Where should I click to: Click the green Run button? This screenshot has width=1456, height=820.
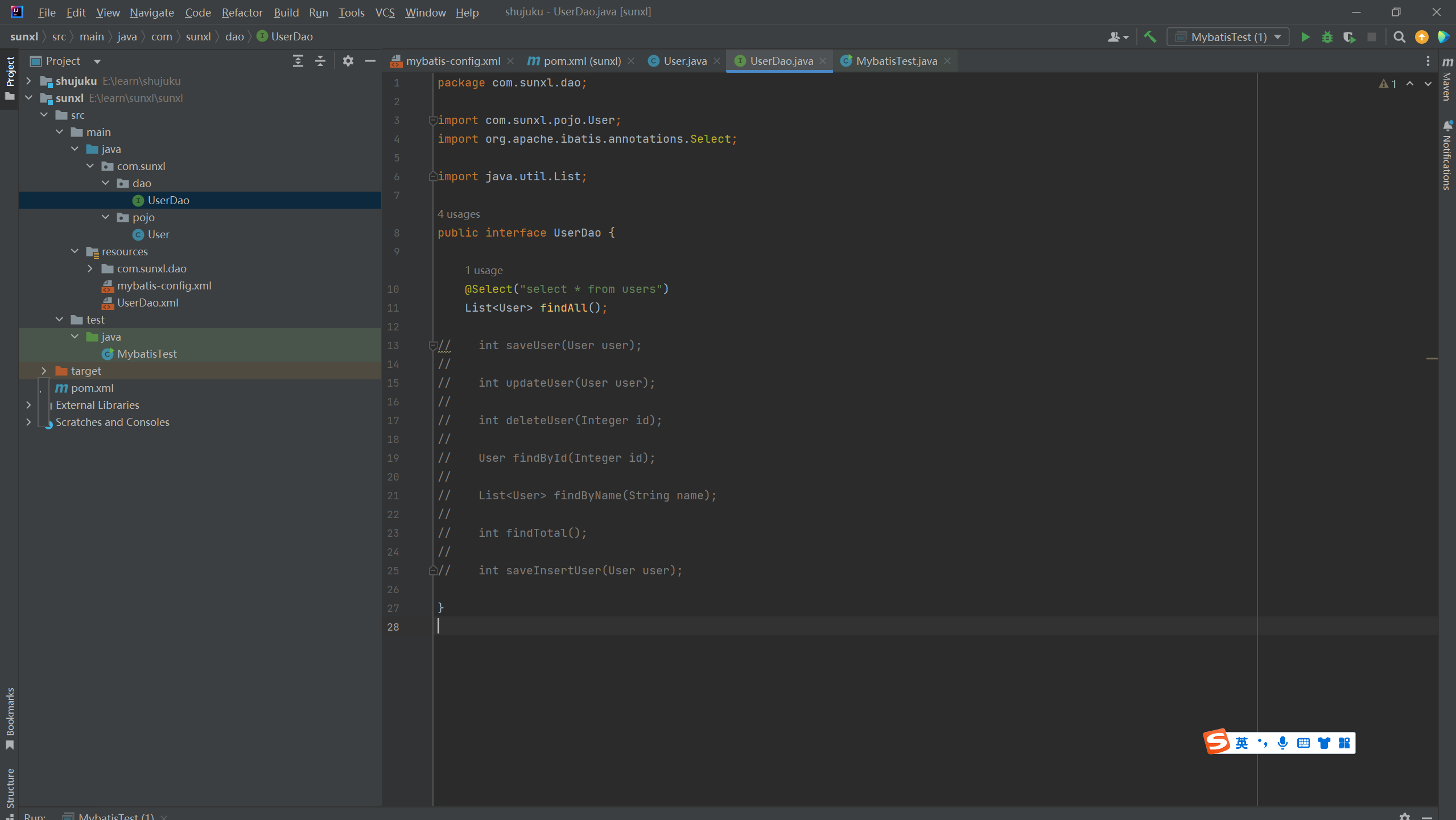tap(1305, 37)
